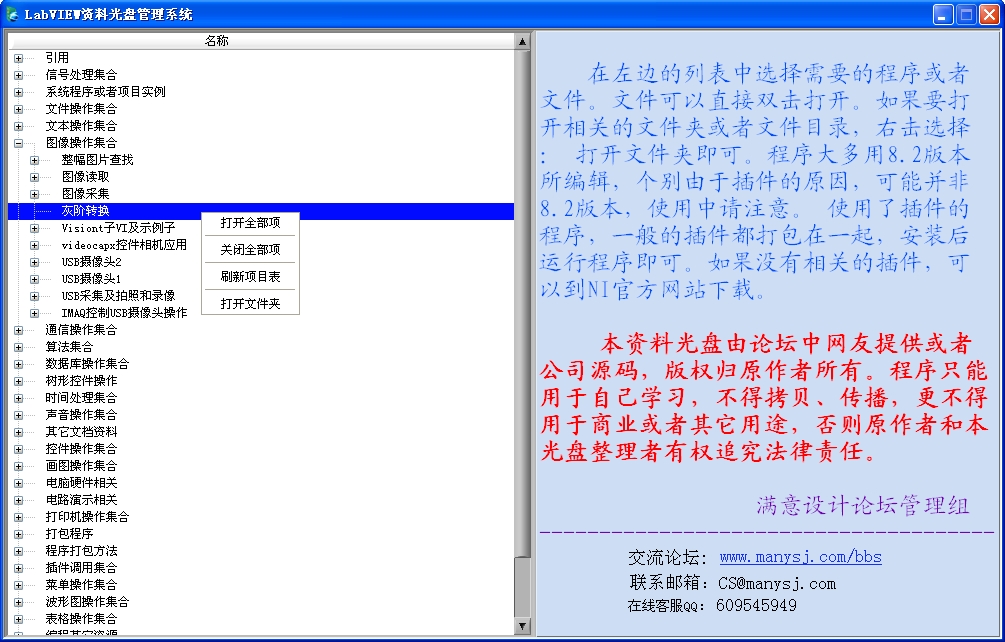Expand the 图像采集 sub-node
This screenshot has height=642, width=1005.
coord(35,194)
